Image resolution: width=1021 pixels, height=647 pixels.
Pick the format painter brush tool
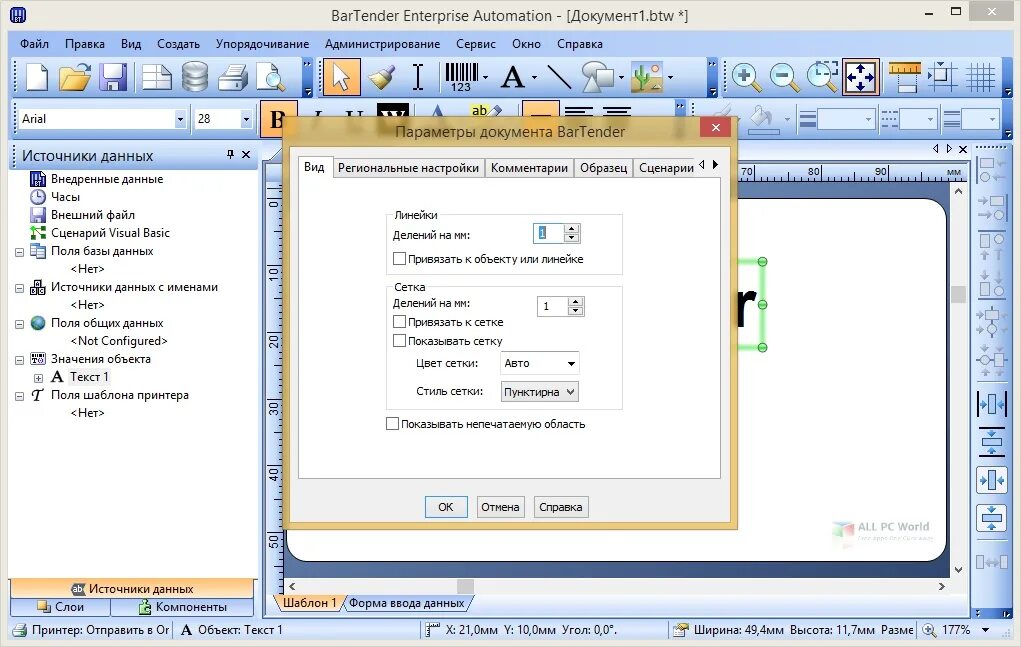pyautogui.click(x=381, y=77)
